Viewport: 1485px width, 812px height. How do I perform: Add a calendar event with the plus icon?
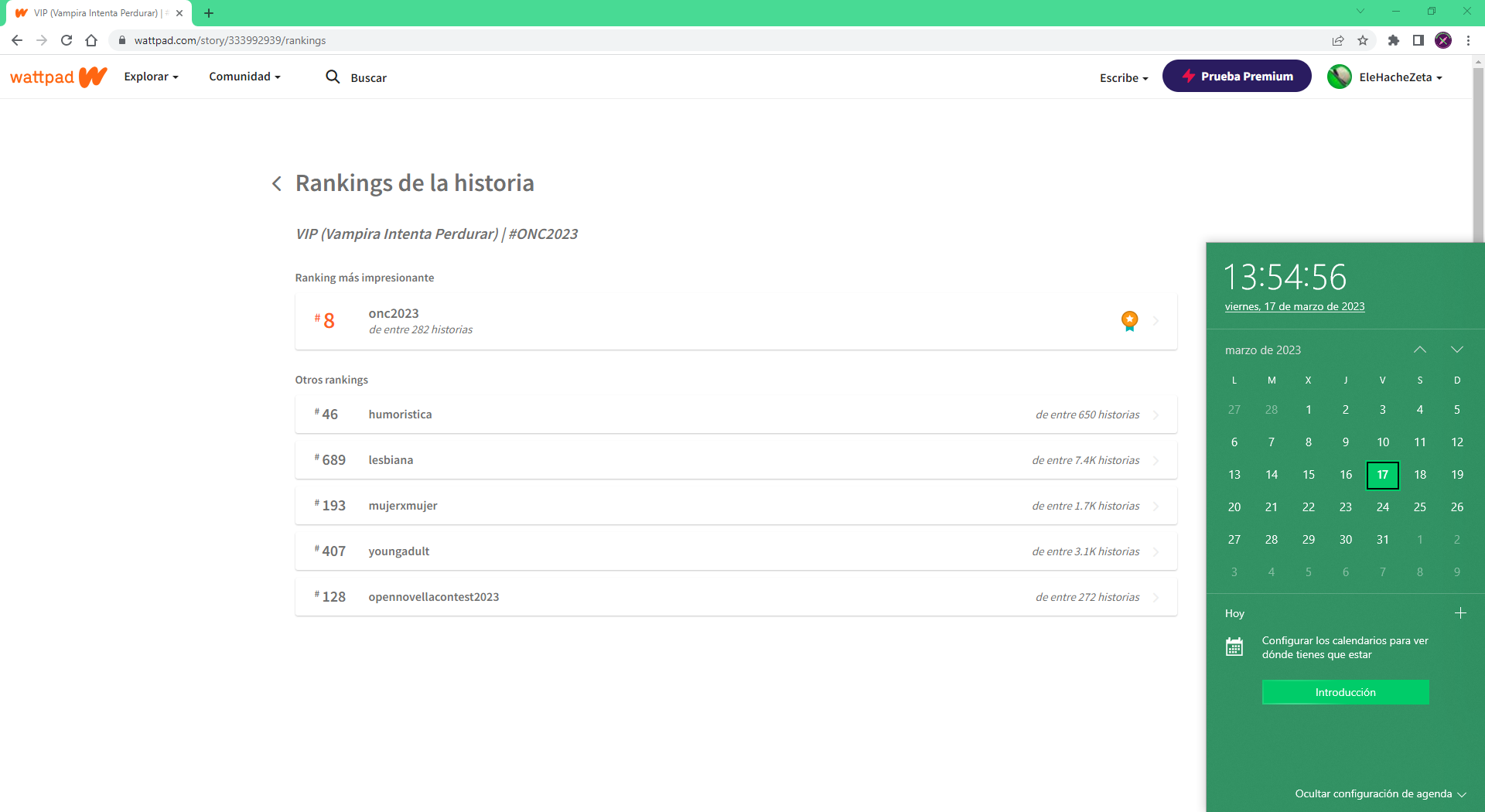click(x=1460, y=613)
